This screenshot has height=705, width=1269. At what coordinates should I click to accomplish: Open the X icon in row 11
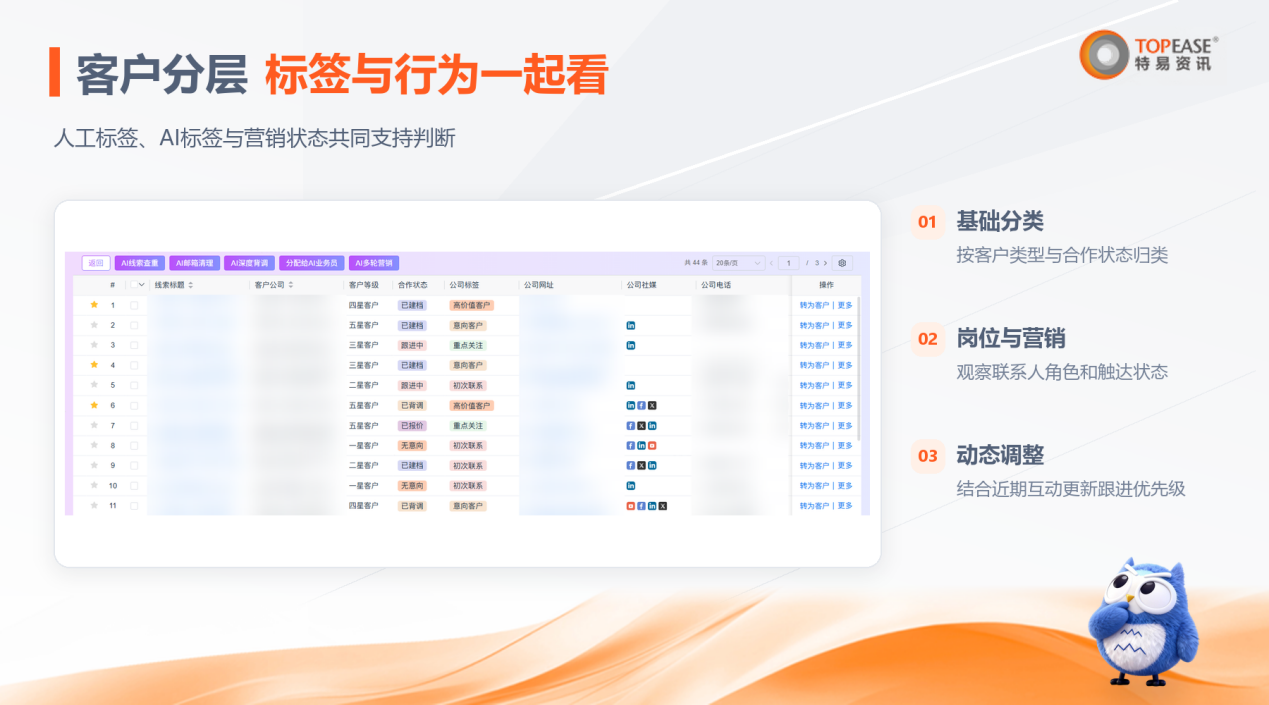click(x=662, y=506)
